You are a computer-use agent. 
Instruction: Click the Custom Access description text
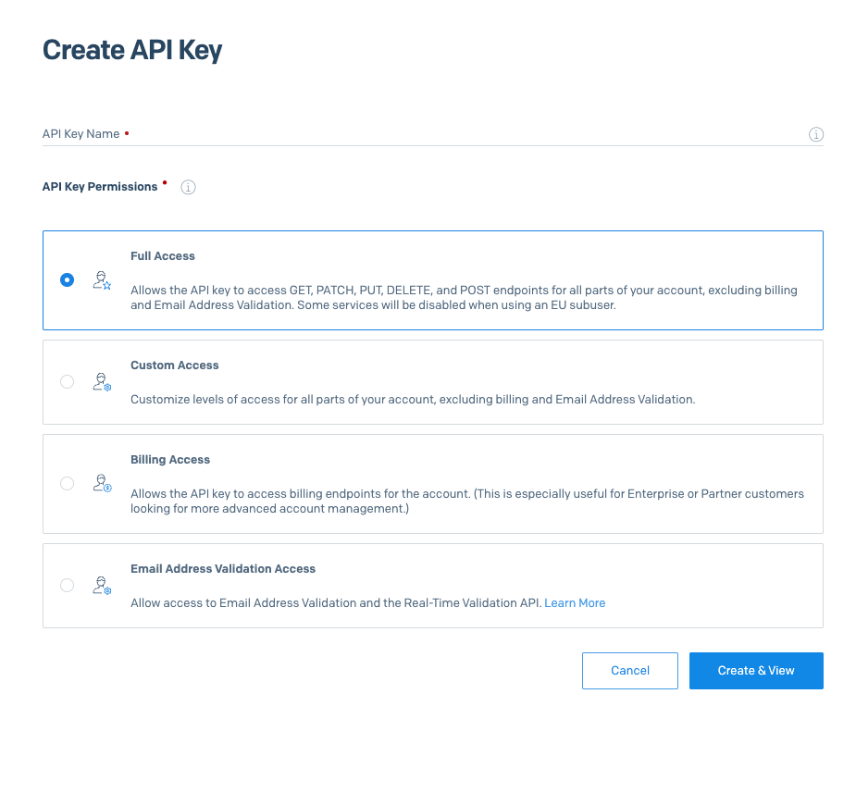click(413, 399)
